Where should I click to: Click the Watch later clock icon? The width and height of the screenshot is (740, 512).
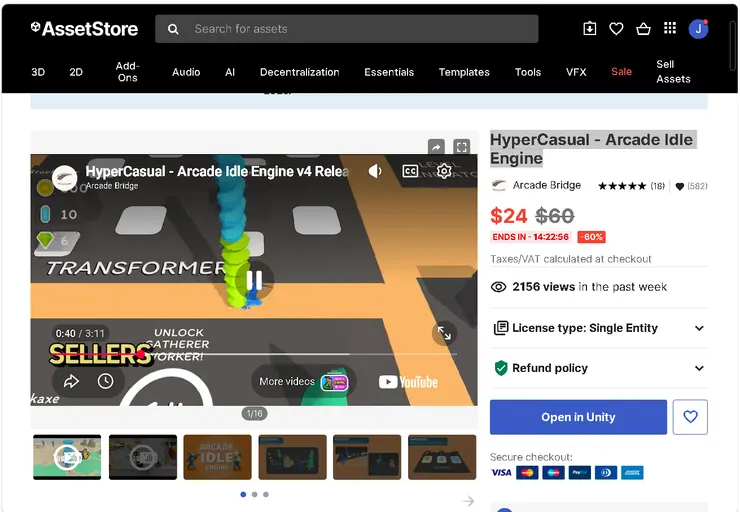coord(105,381)
